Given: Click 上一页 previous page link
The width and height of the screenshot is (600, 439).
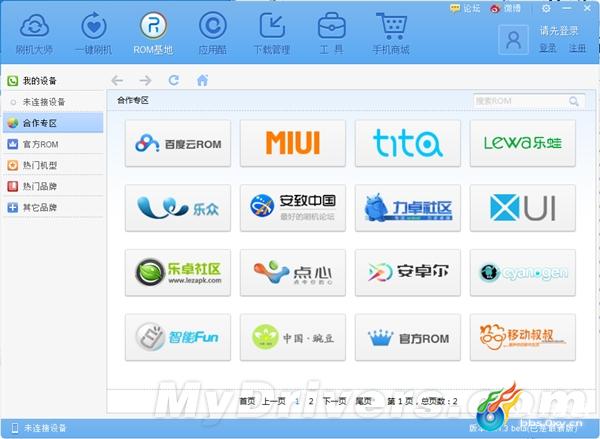Looking at the screenshot, I should [274, 401].
